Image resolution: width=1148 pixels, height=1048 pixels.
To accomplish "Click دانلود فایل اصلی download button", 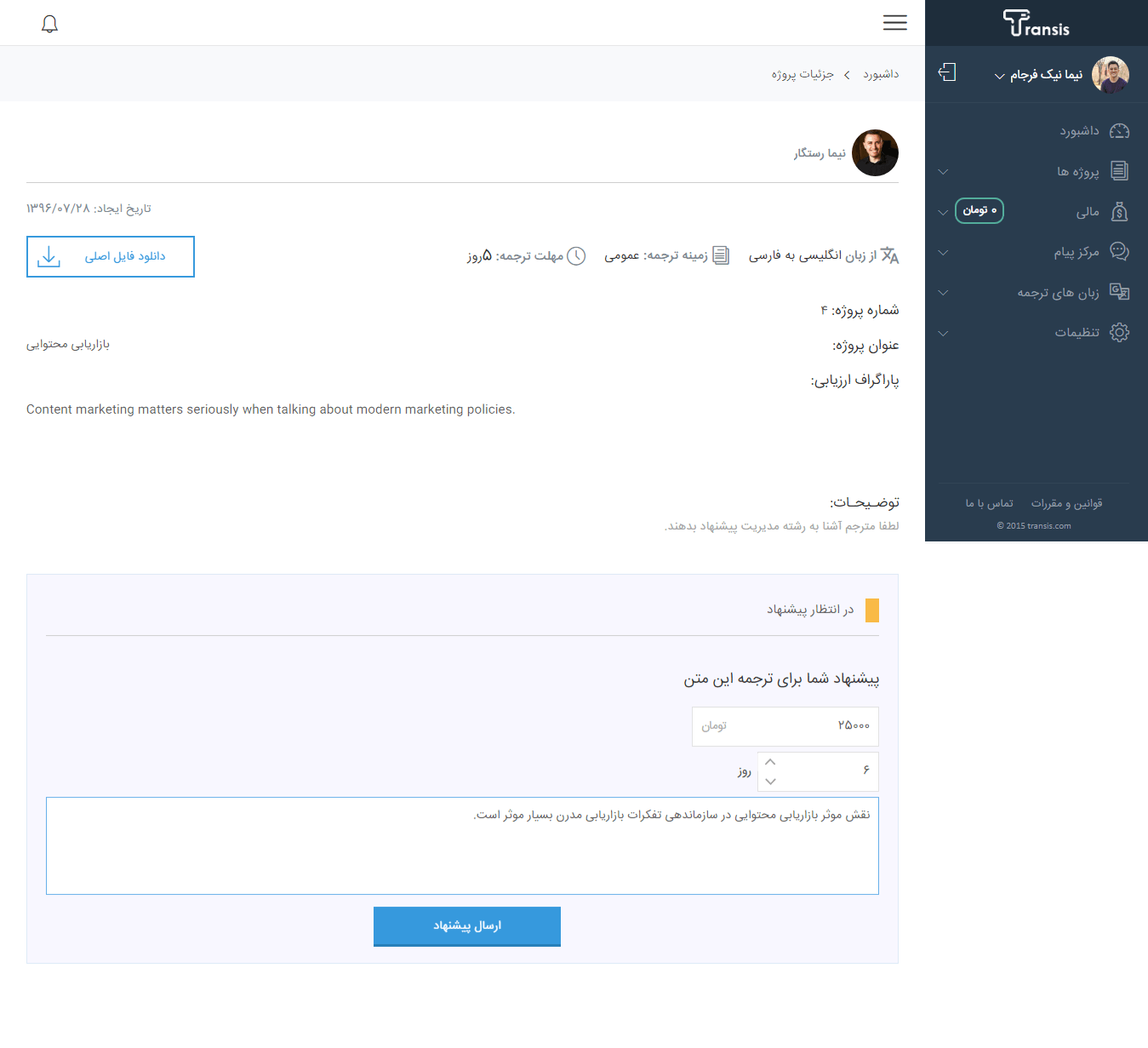I will pyautogui.click(x=111, y=256).
